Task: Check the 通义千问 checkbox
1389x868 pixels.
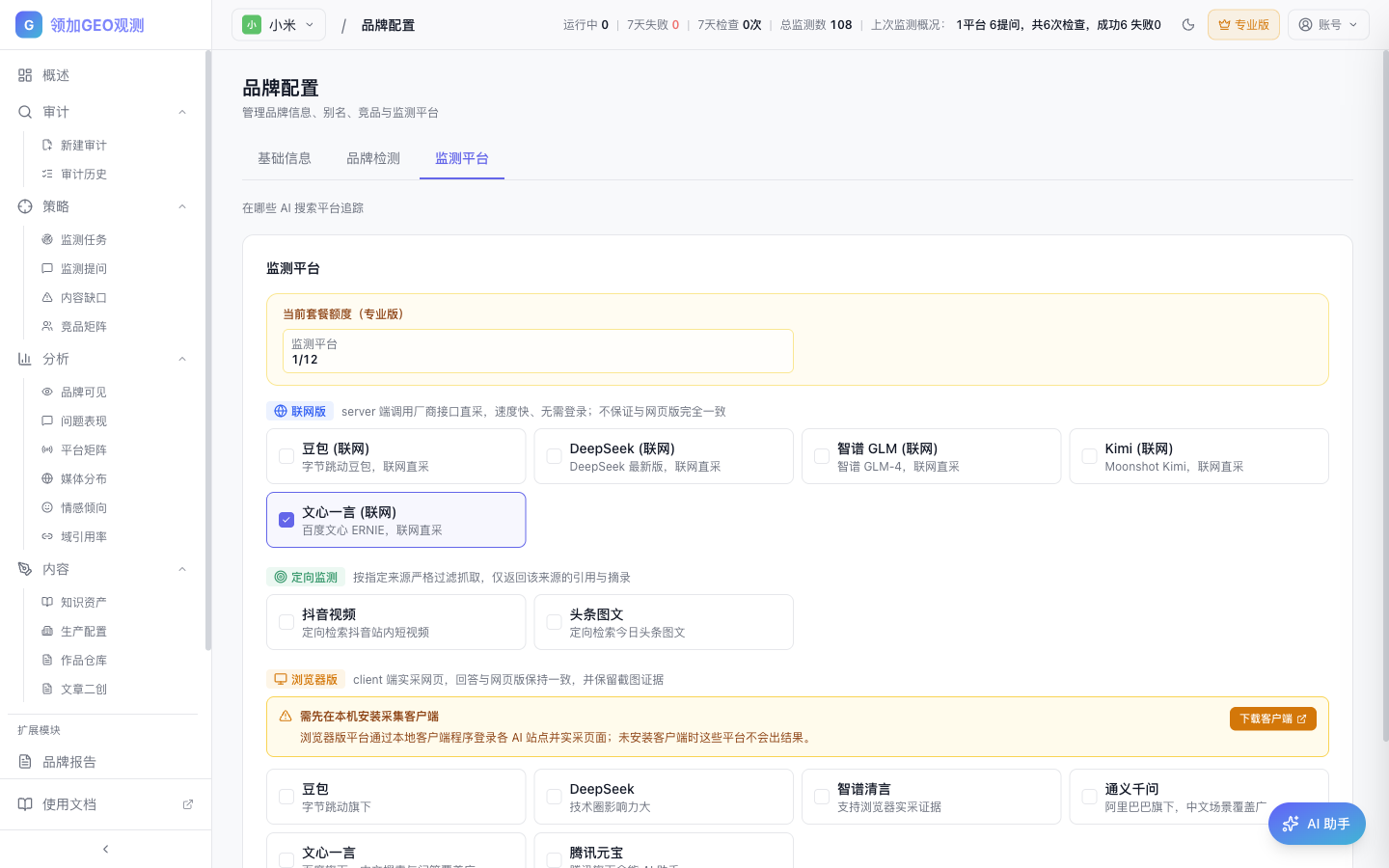Action: pyautogui.click(x=1089, y=797)
